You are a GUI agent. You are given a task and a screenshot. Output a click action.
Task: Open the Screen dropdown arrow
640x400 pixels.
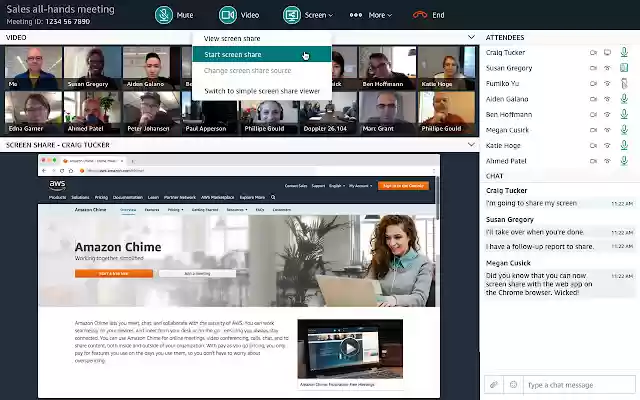click(331, 16)
